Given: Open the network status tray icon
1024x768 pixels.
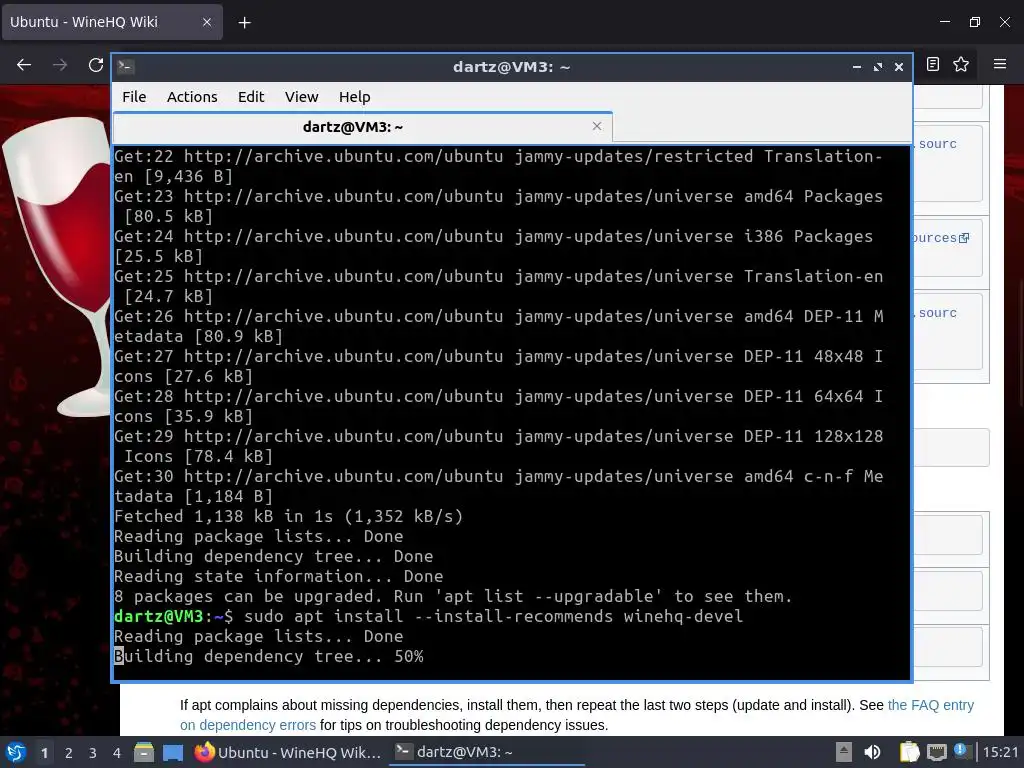Looking at the screenshot, I should 936,752.
